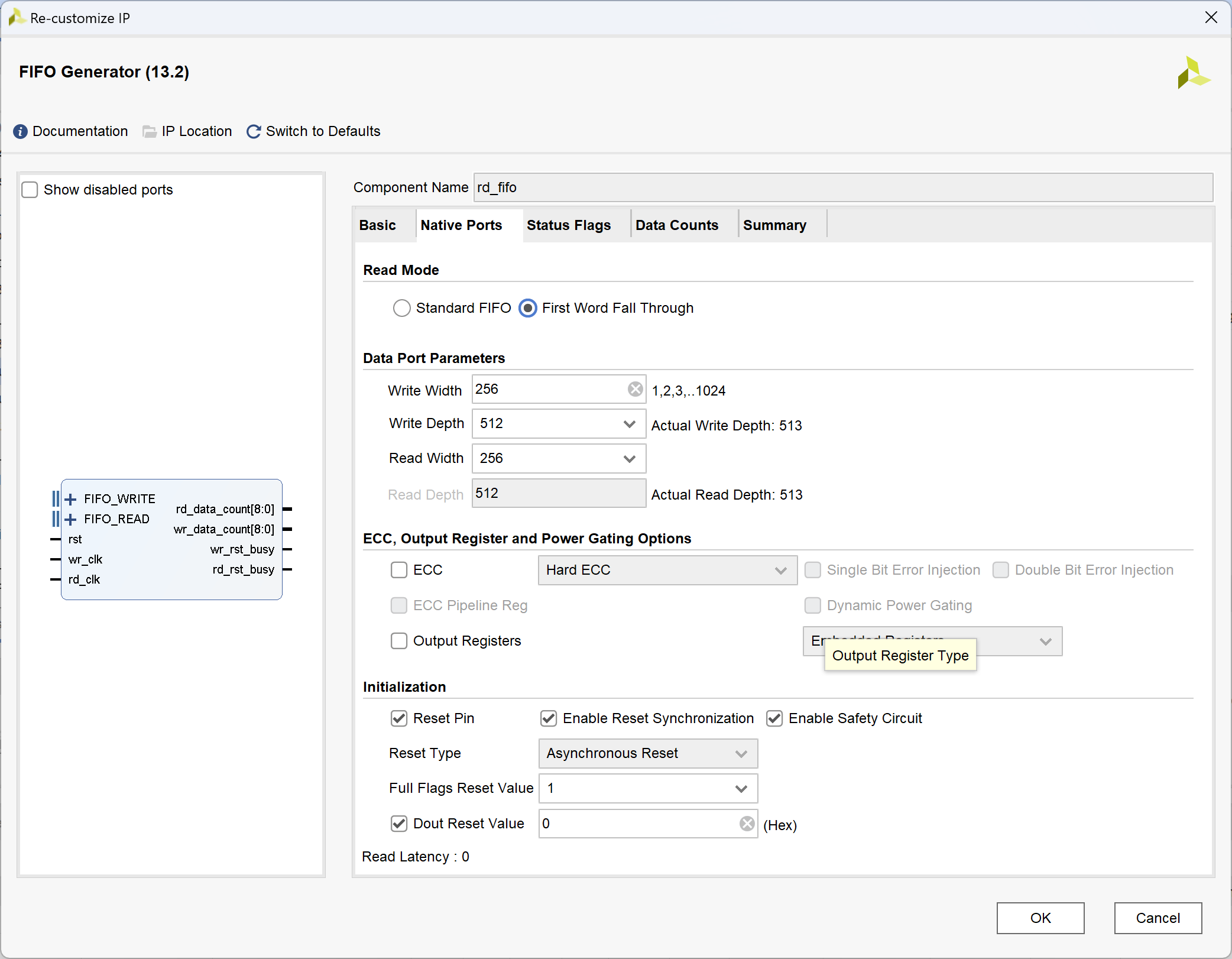This screenshot has width=1232, height=959.
Task: Expand the FIFO_READ interface plus icon
Action: (x=70, y=520)
